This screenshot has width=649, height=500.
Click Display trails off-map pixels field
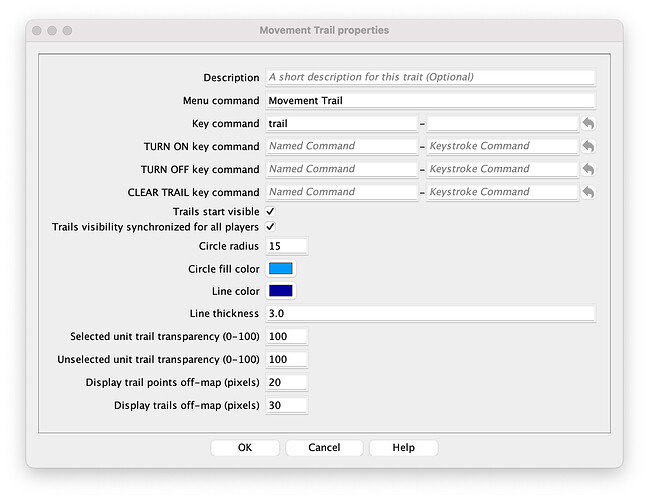[x=287, y=405]
